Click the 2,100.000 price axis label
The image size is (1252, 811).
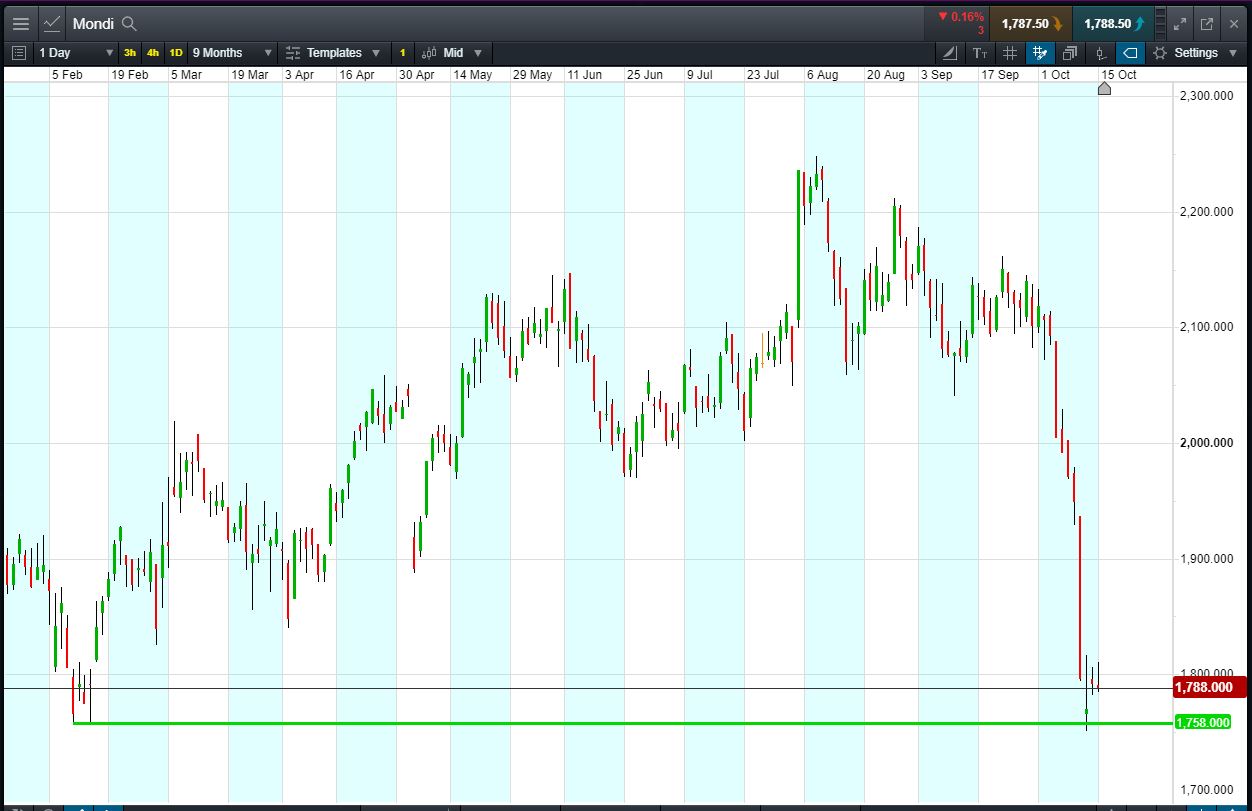(1206, 327)
